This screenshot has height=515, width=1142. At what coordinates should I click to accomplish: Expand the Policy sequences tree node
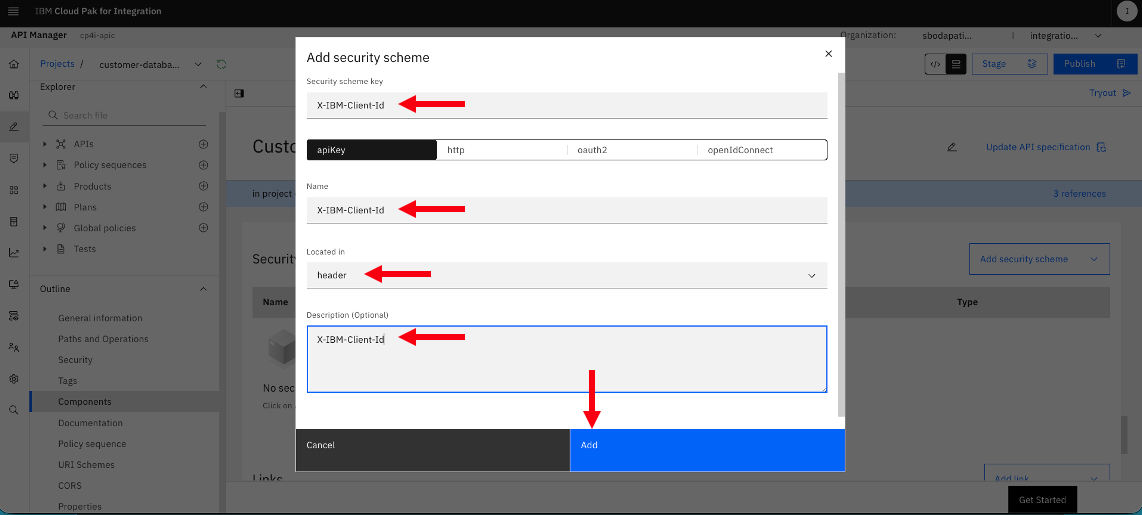point(45,165)
